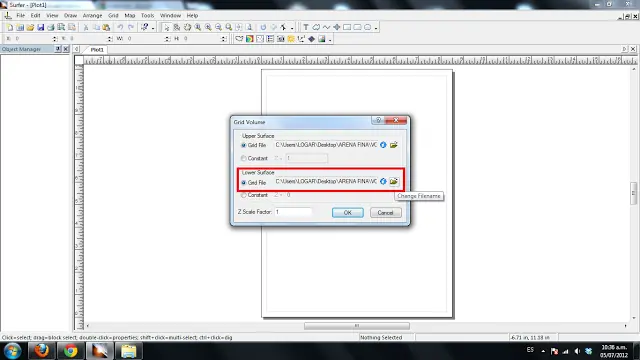Viewport: 640px width, 360px height.
Task: Click the Cut scissors icon
Action: (86, 27)
